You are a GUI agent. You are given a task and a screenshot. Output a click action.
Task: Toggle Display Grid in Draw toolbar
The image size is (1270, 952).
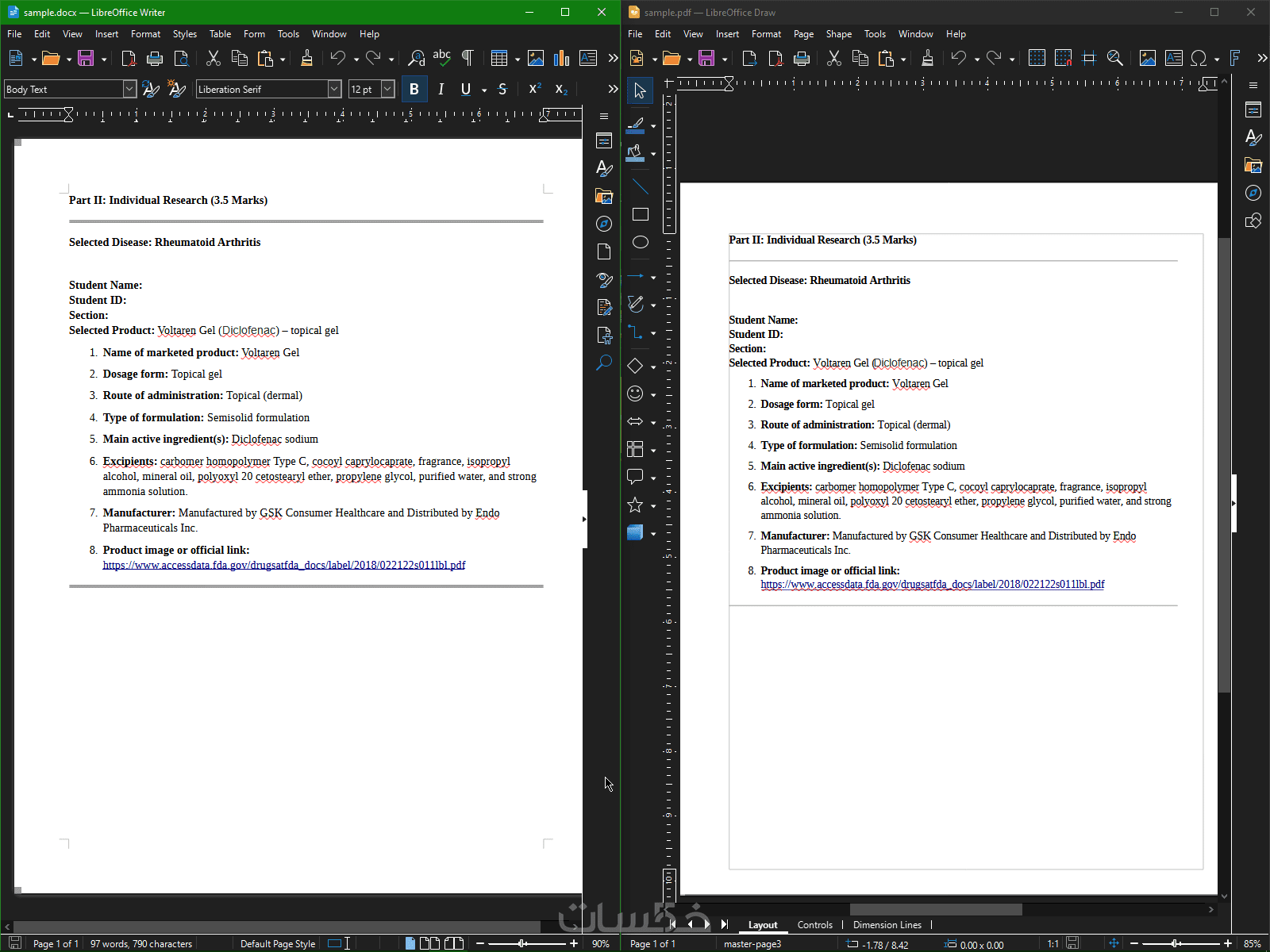pyautogui.click(x=1037, y=58)
